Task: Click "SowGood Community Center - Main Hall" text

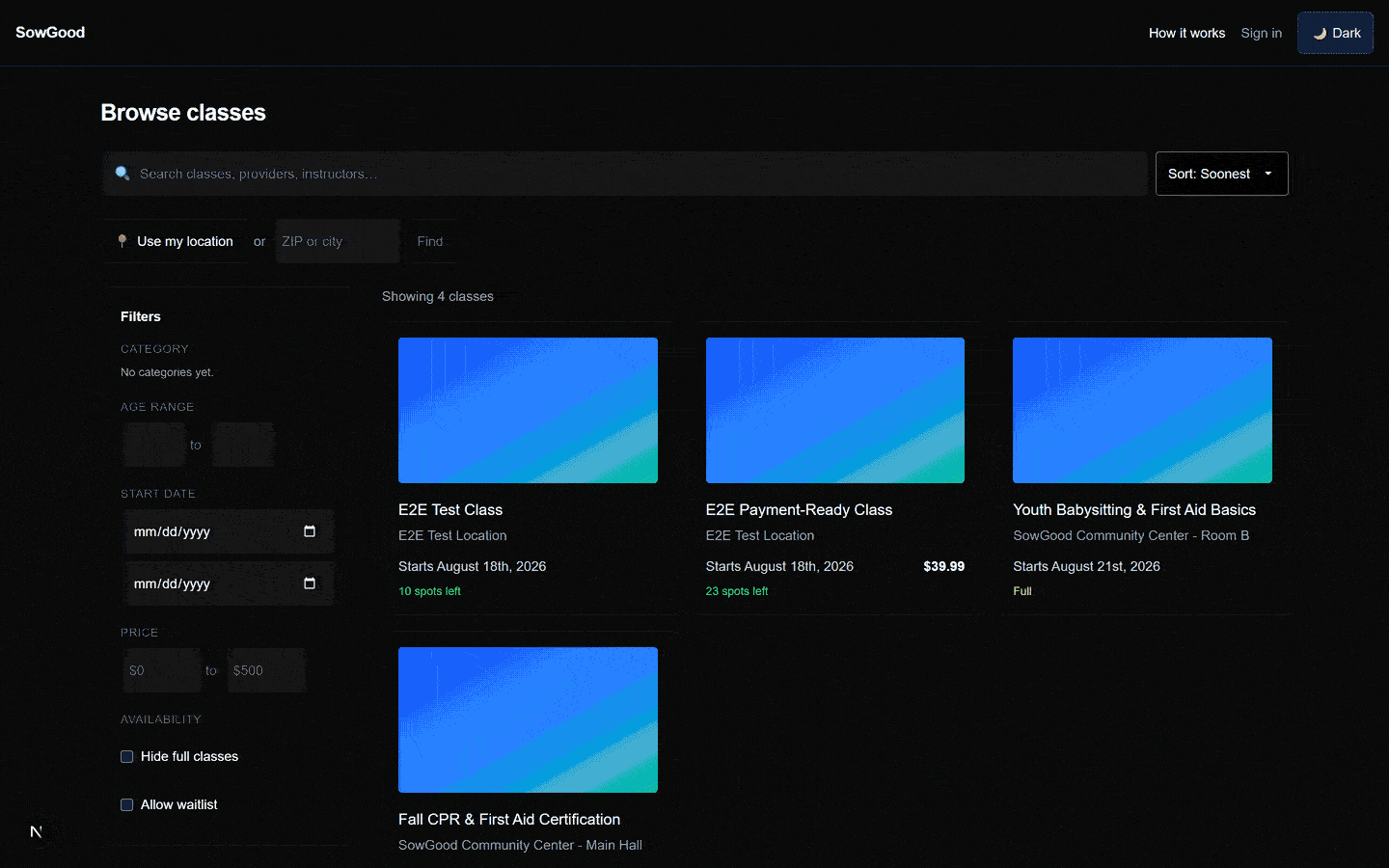Action: pyautogui.click(x=520, y=845)
